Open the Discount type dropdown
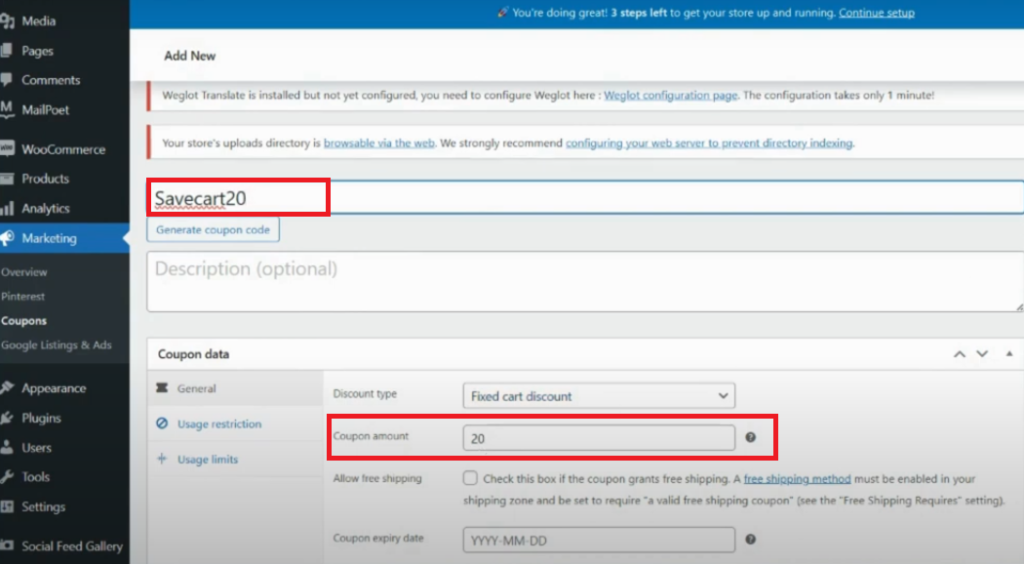Screen dimensions: 1024x564 click(x=598, y=396)
